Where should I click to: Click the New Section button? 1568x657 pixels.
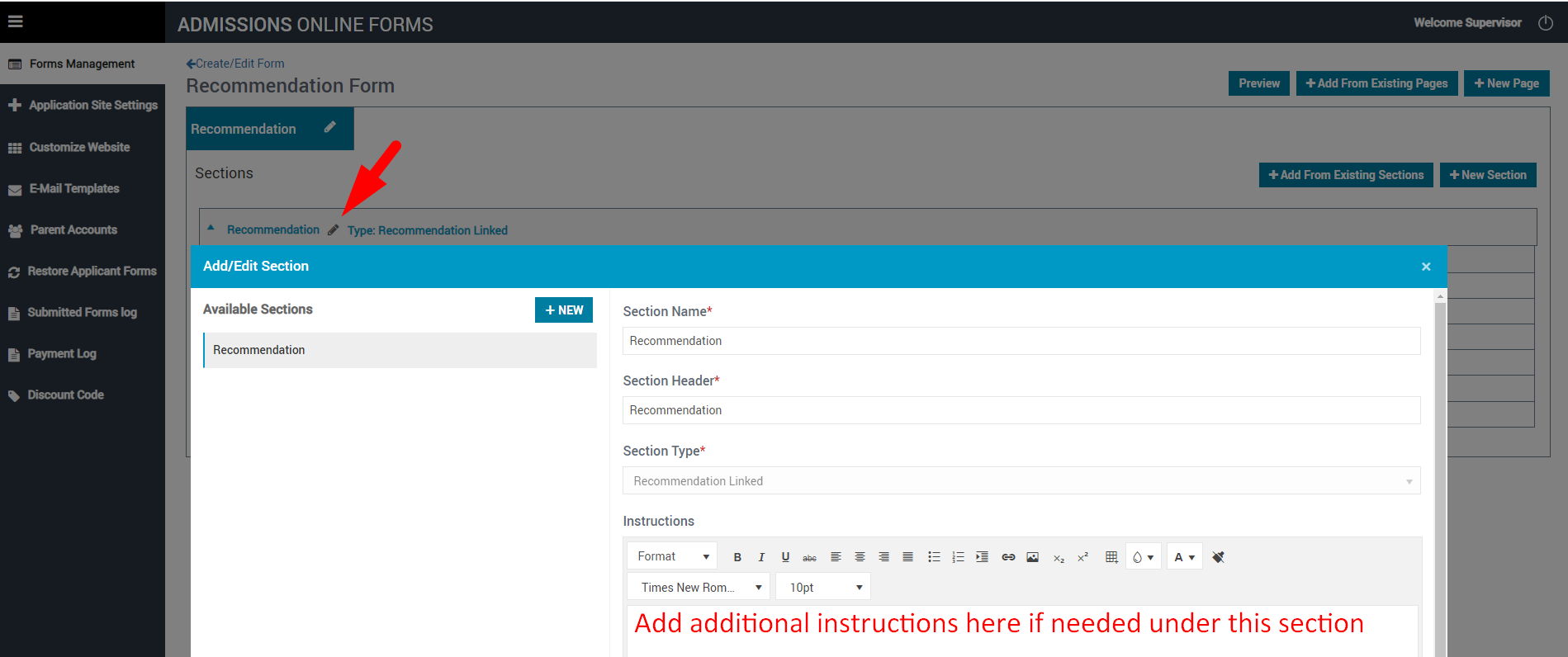click(1488, 175)
